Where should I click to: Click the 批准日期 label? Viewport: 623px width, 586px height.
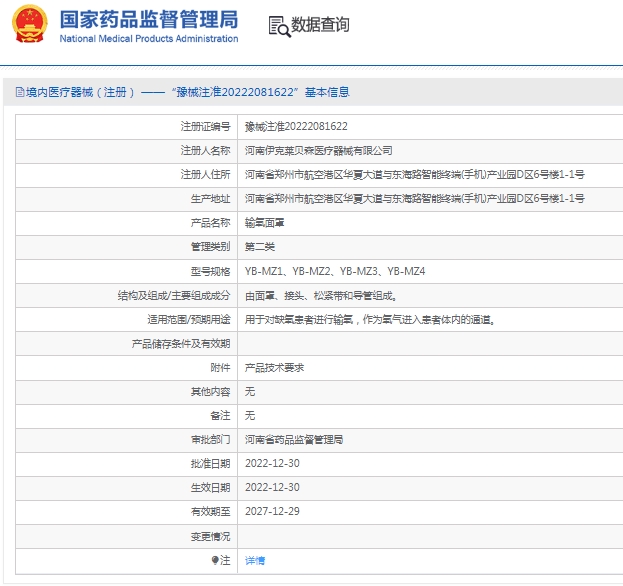coord(211,464)
